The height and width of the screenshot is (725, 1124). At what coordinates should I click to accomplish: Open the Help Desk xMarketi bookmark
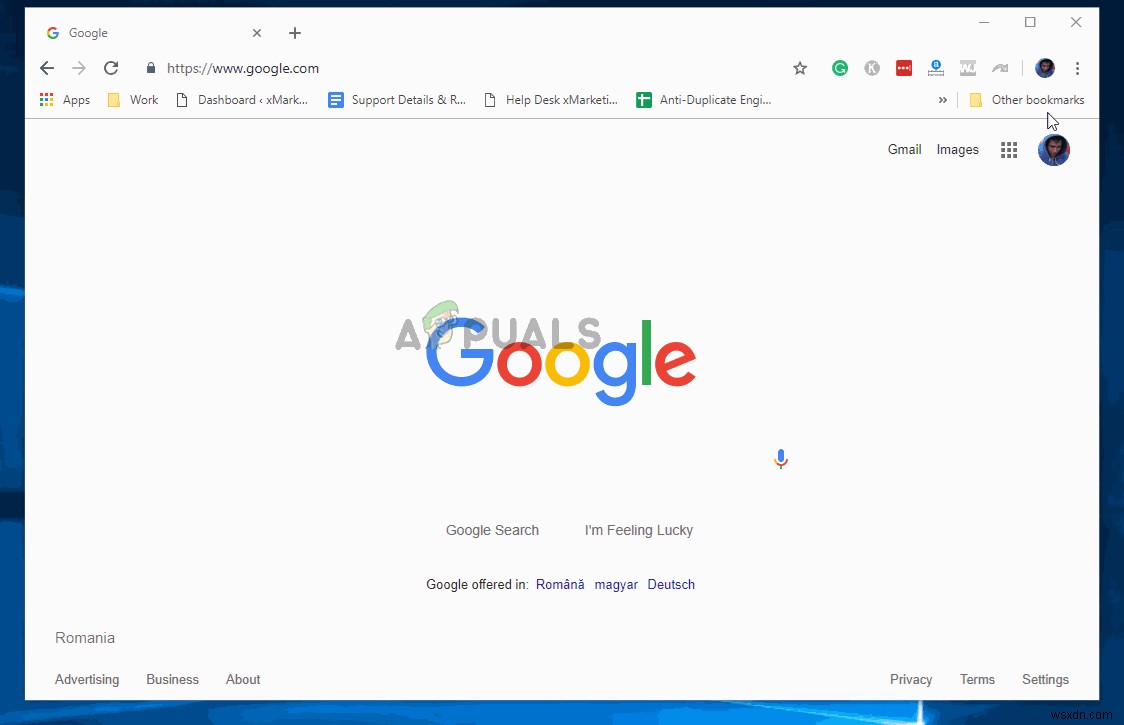[x=551, y=100]
